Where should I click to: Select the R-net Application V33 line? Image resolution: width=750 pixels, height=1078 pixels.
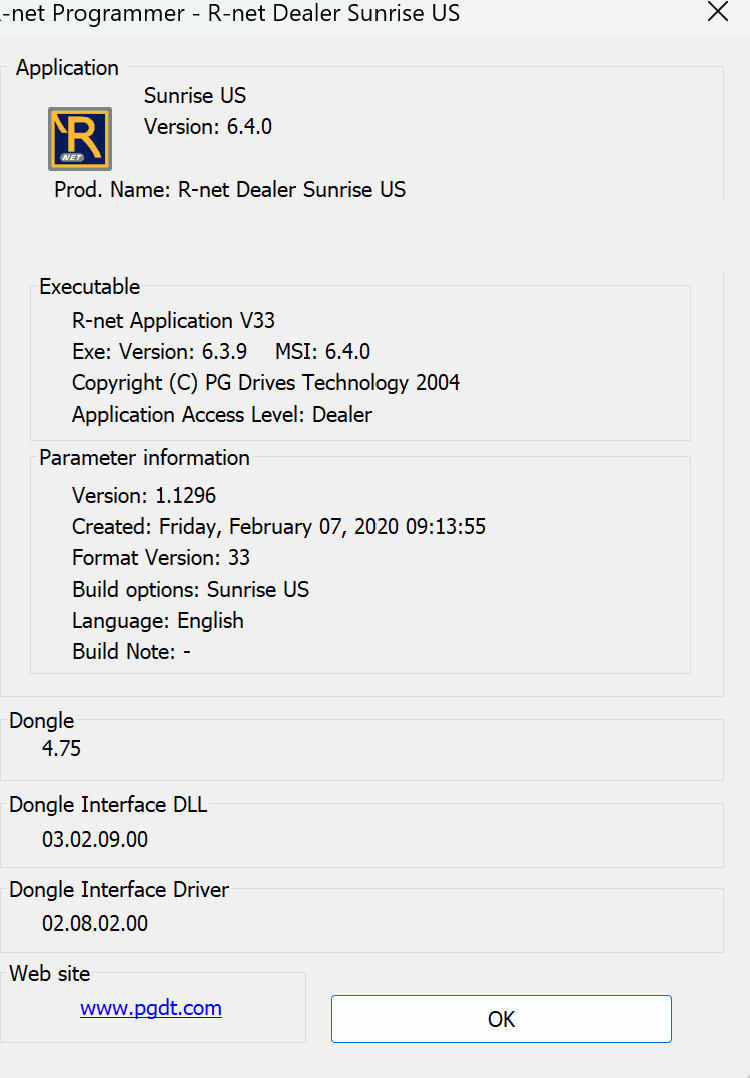(x=173, y=321)
